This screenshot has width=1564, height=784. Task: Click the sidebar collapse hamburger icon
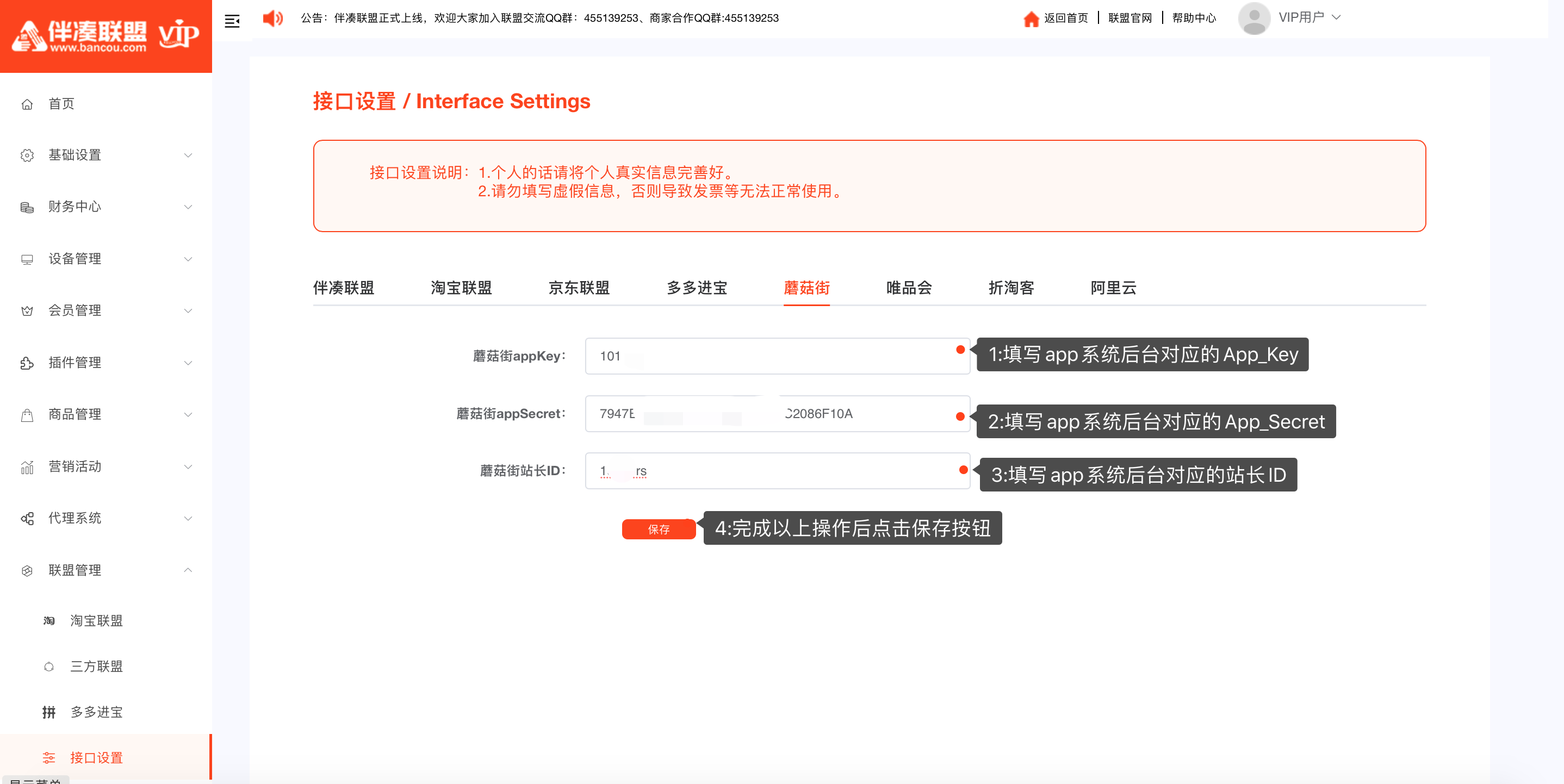[x=232, y=21]
